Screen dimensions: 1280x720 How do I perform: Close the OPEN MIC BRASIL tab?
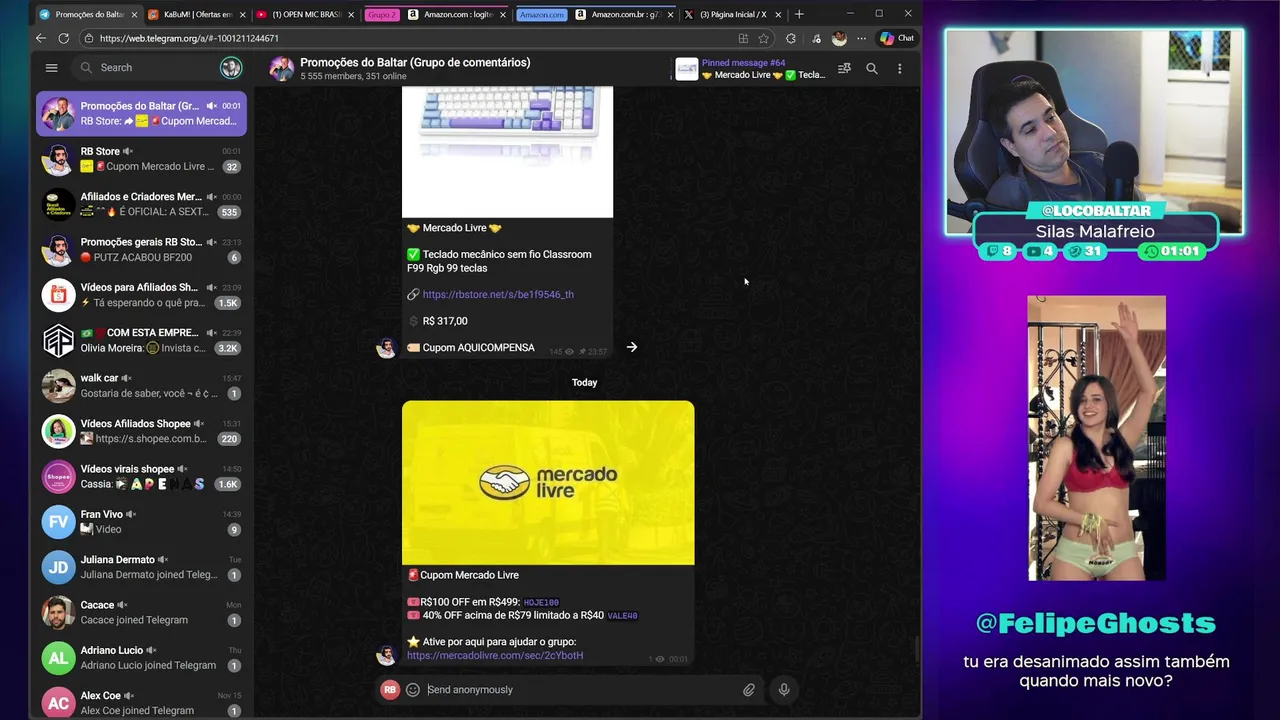(351, 15)
